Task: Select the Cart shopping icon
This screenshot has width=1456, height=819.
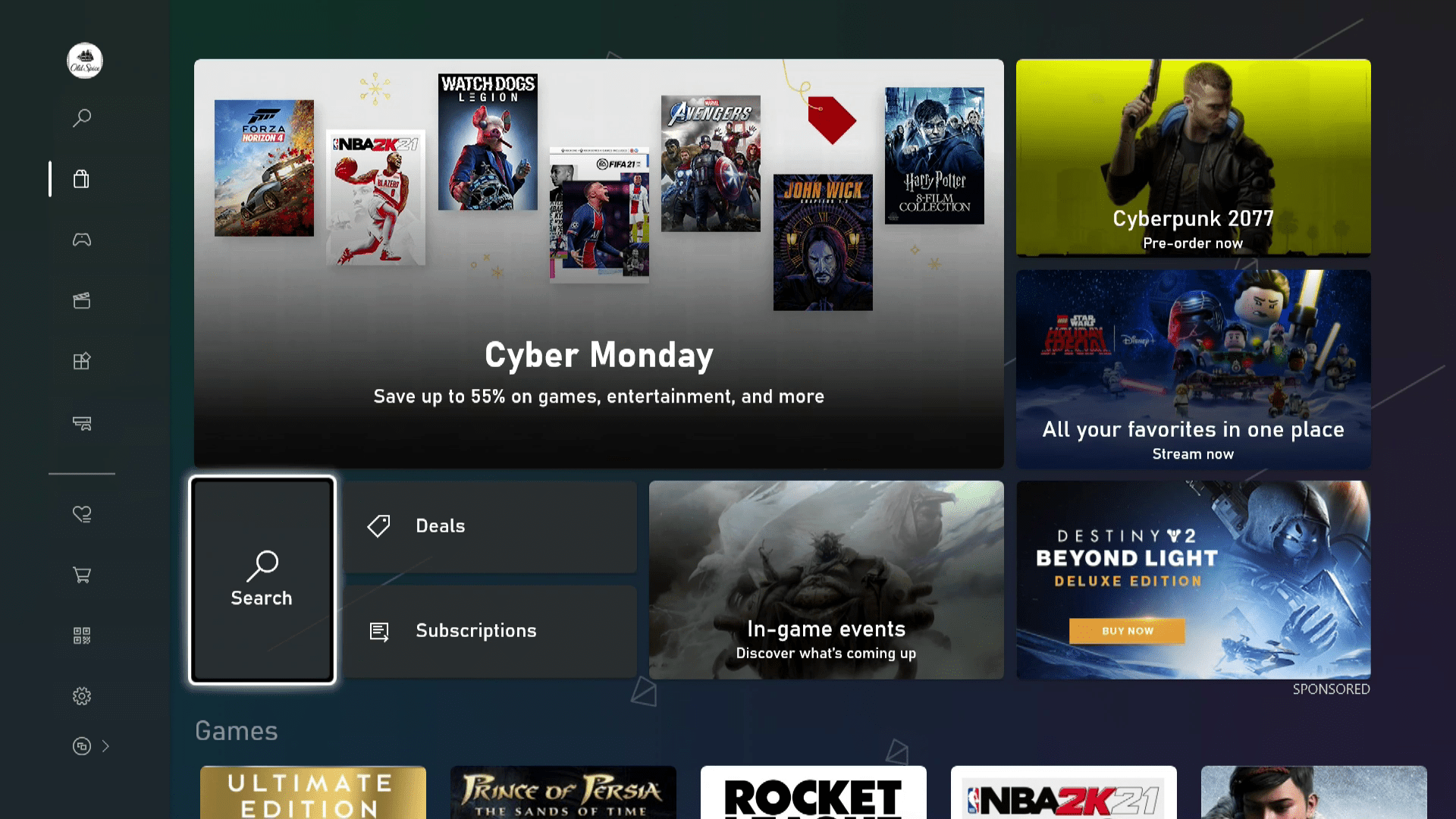Action: coord(82,575)
